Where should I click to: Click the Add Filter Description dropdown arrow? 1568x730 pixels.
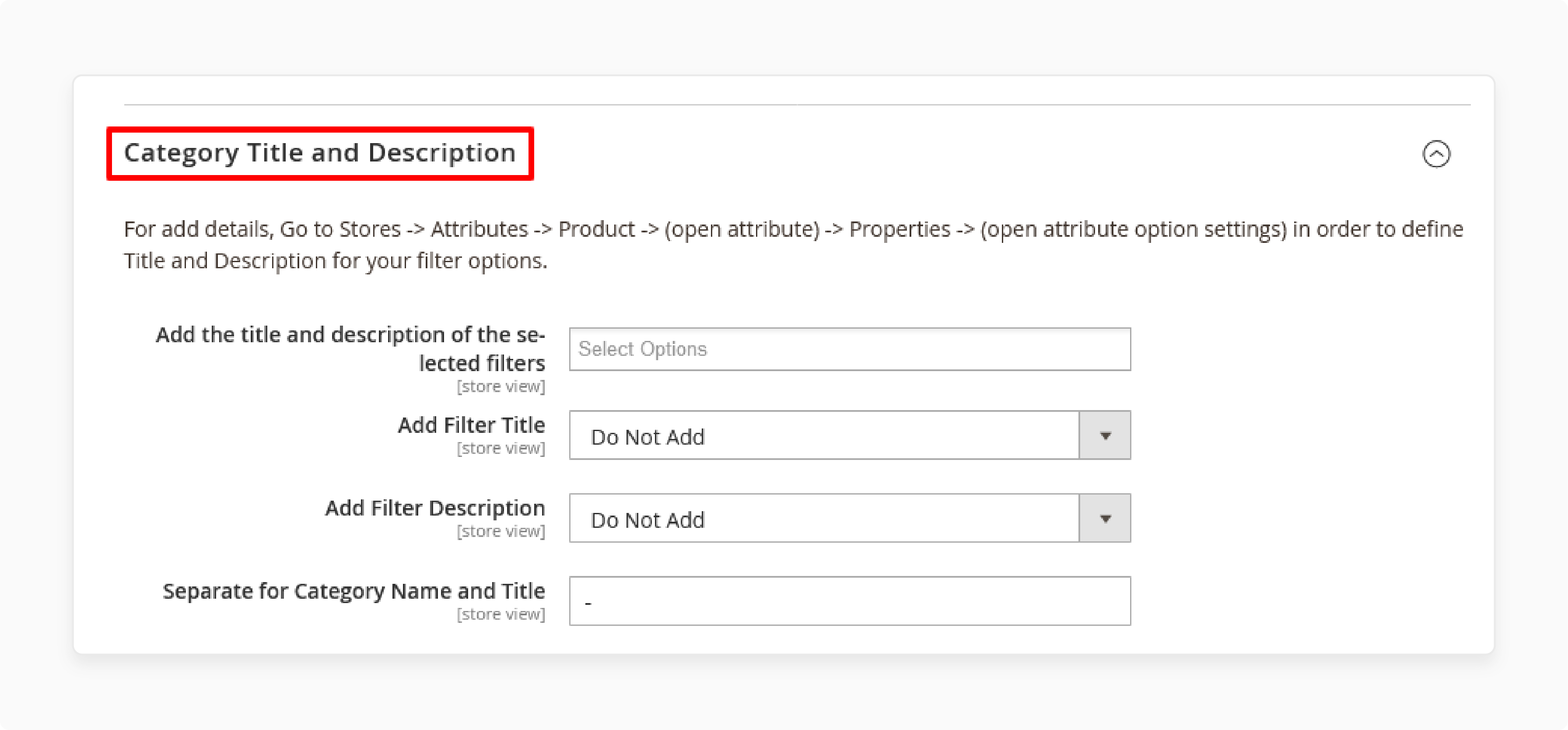(1106, 518)
